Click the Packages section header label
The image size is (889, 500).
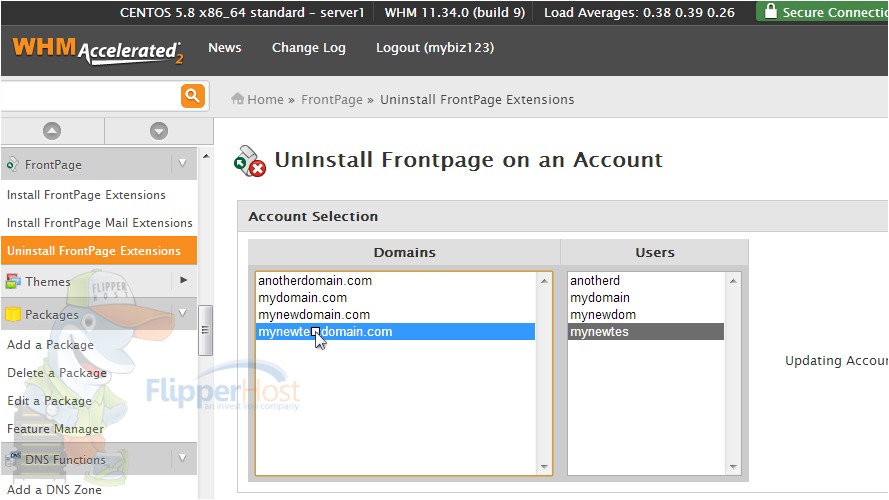tap(52, 315)
